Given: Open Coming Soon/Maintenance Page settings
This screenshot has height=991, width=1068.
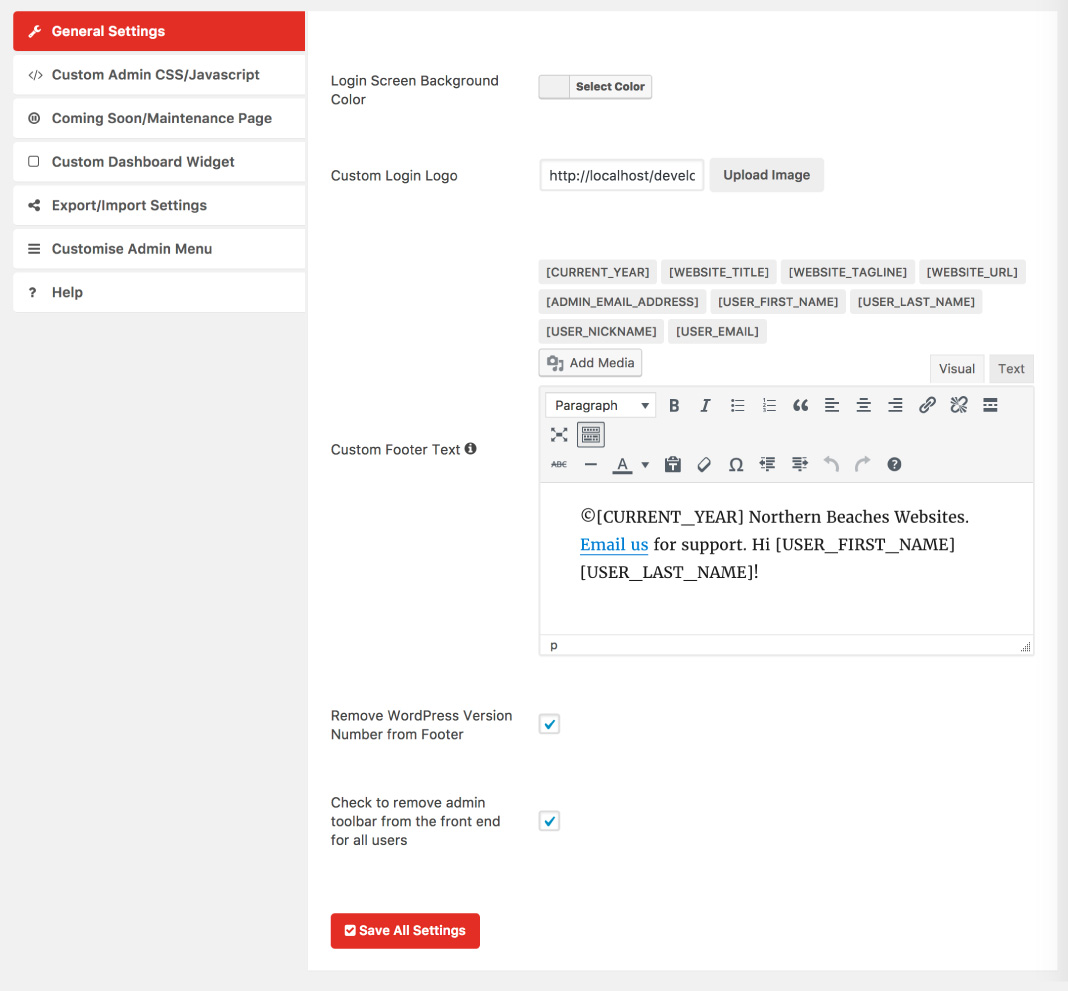Looking at the screenshot, I should (159, 118).
